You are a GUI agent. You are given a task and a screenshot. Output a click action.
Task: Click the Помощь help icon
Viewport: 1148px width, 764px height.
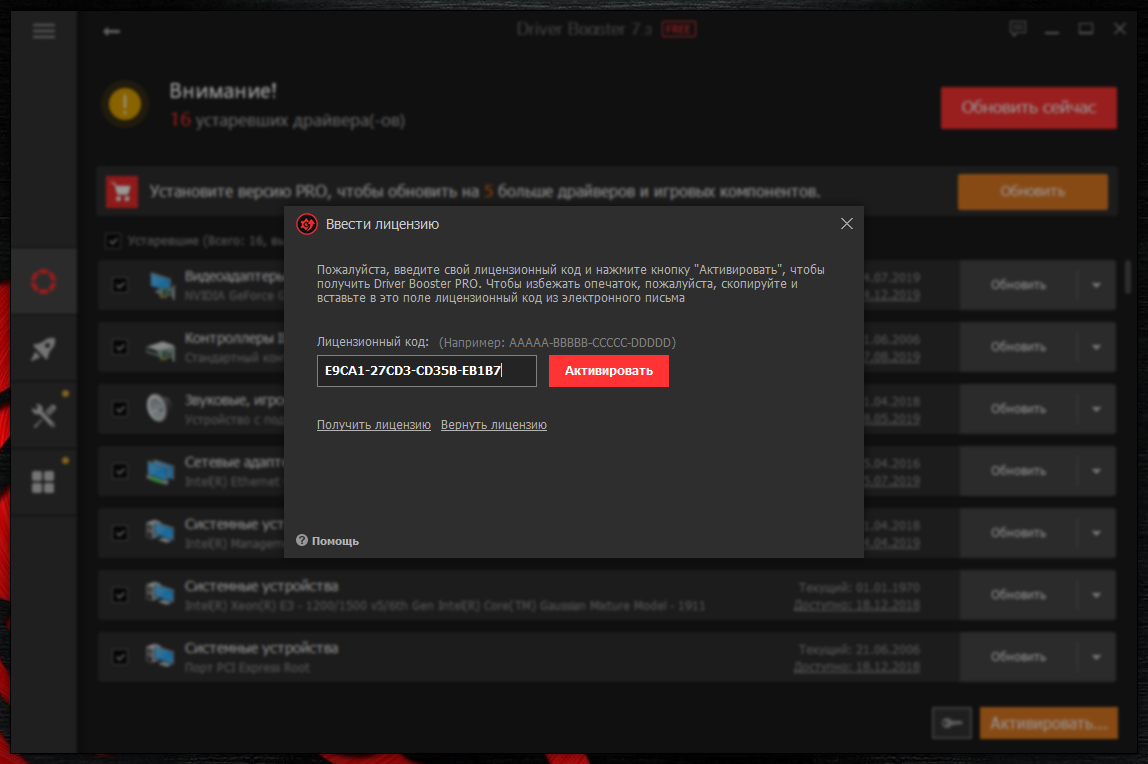coord(302,541)
